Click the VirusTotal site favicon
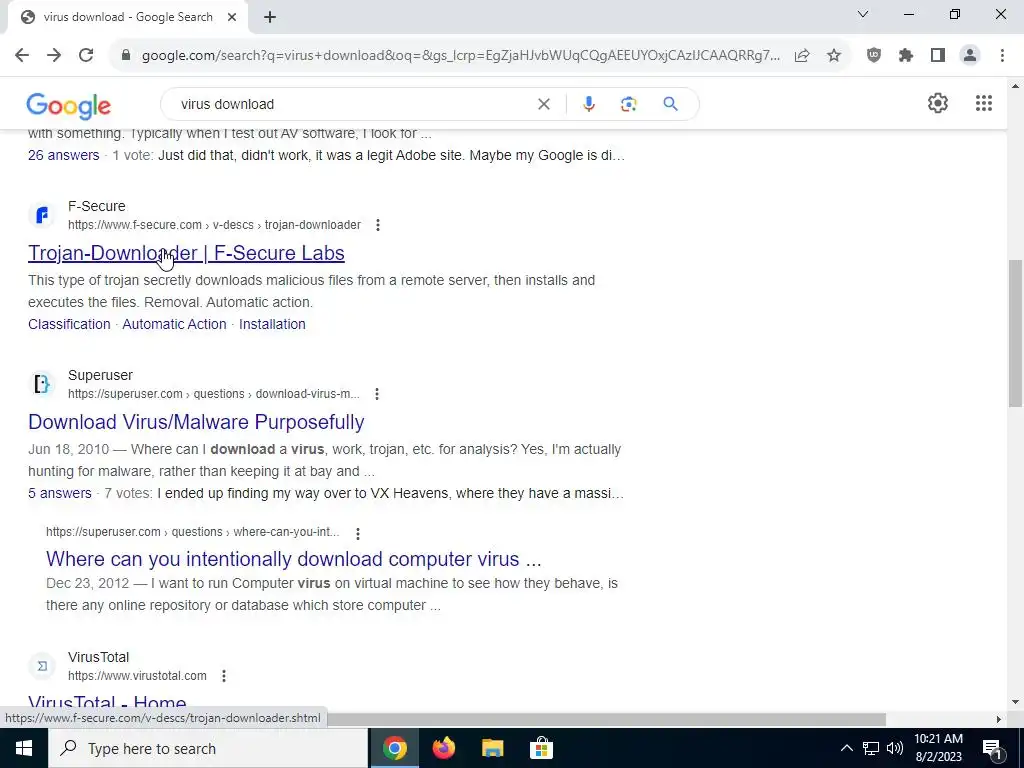Viewport: 1024px width, 768px height. tap(42, 666)
